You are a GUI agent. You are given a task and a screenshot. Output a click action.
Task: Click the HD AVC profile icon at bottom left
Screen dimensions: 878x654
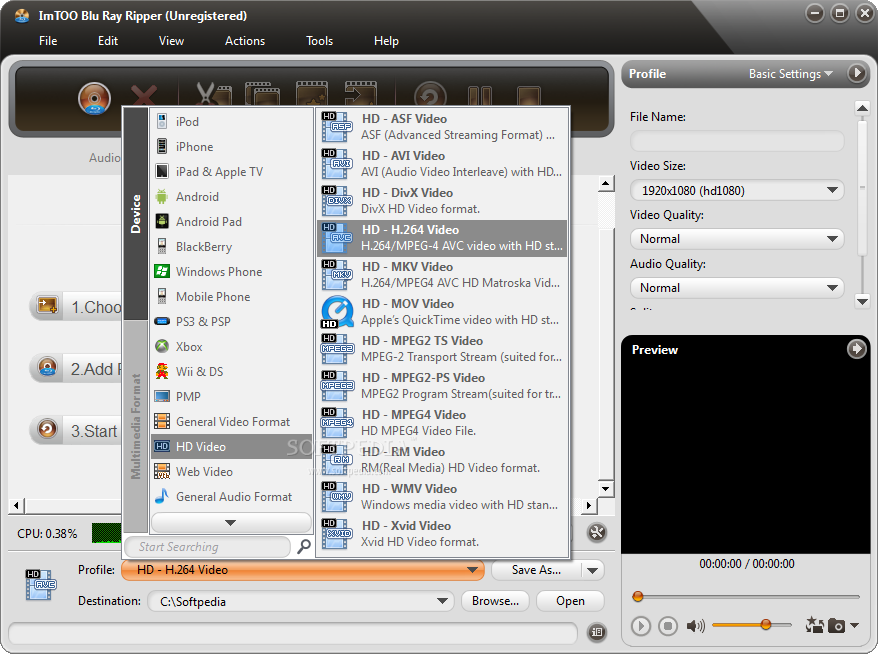click(x=41, y=585)
